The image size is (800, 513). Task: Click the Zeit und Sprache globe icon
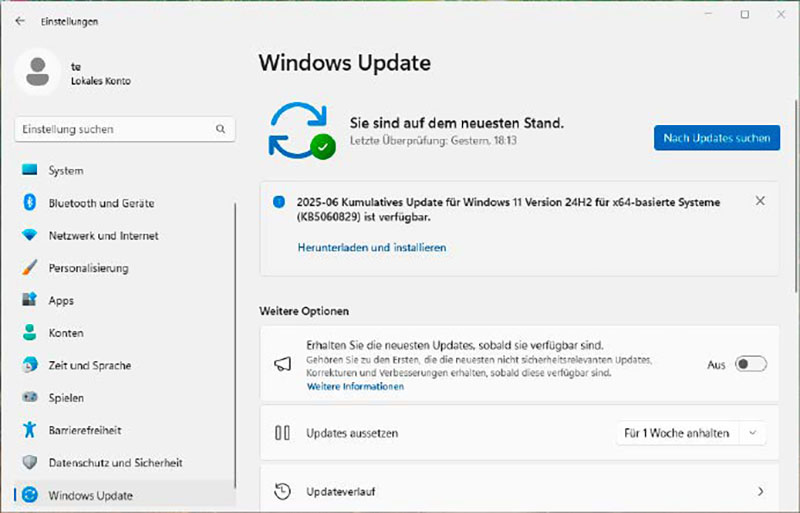pyautogui.click(x=30, y=364)
